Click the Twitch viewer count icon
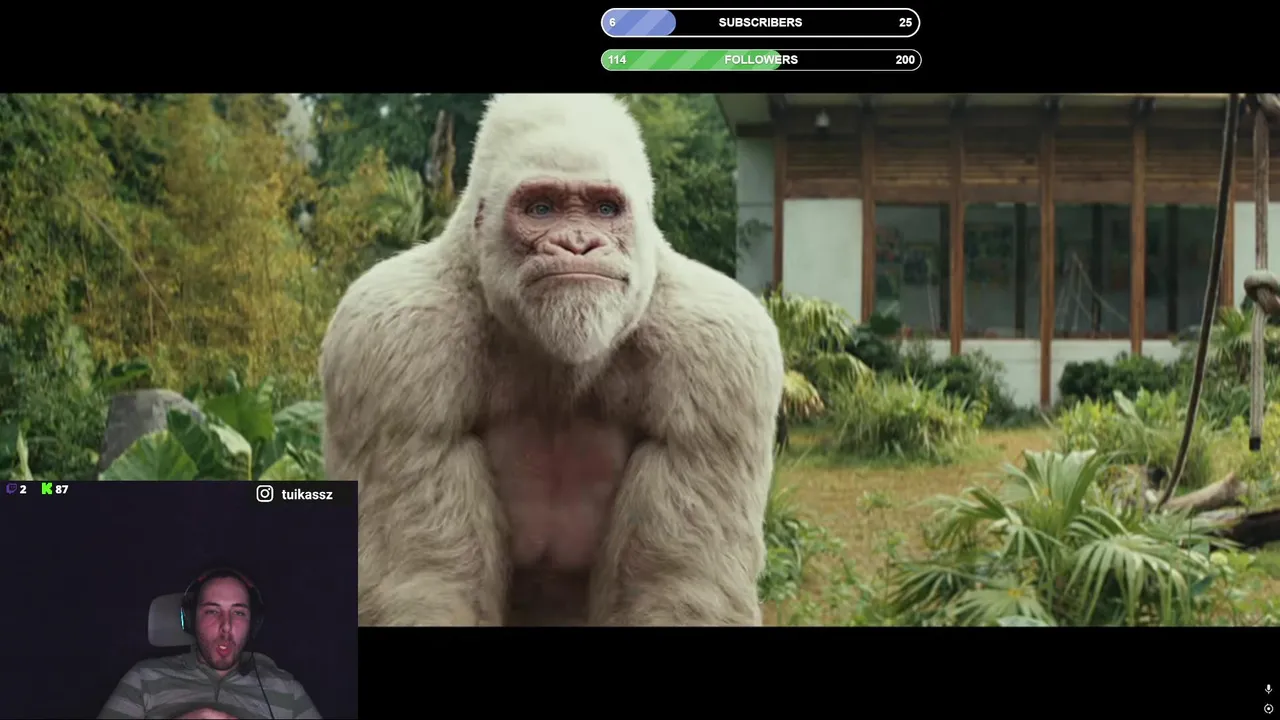 tap(12, 489)
